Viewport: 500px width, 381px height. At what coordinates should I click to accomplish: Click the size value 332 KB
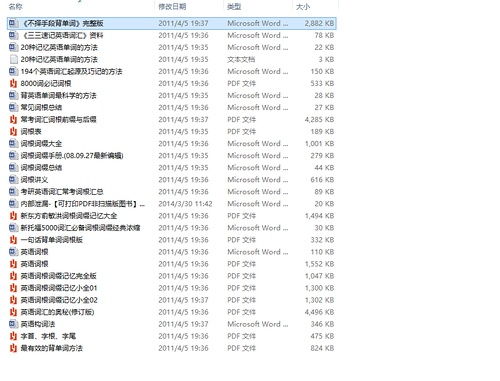pos(322,240)
